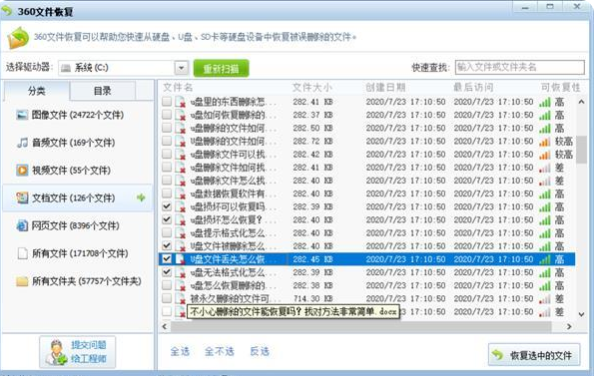The width and height of the screenshot is (596, 376).
Task: Uncheck the highlighted 282.45 KB file checkbox
Action: coord(167,259)
